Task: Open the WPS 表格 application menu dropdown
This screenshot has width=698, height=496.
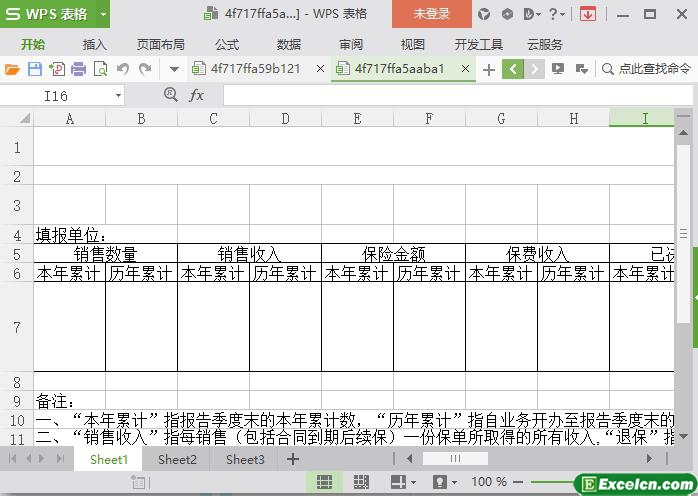Action: point(103,14)
